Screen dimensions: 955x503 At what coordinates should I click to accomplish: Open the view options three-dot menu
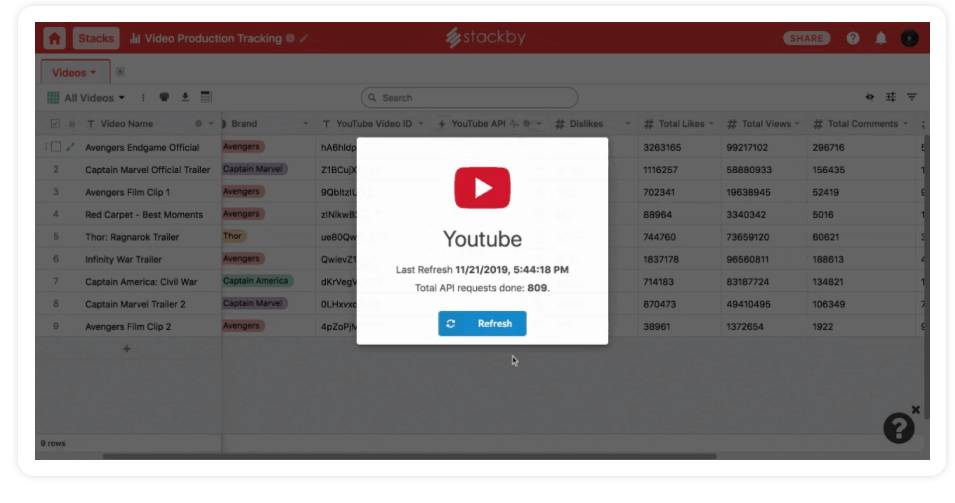(x=143, y=97)
